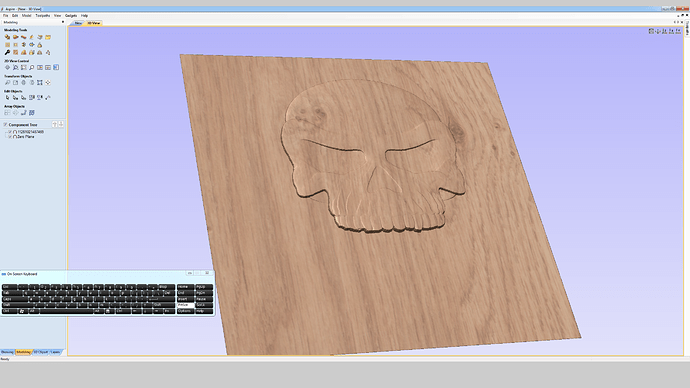
Task: Switch to Node Editing mode
Action: pos(15,97)
